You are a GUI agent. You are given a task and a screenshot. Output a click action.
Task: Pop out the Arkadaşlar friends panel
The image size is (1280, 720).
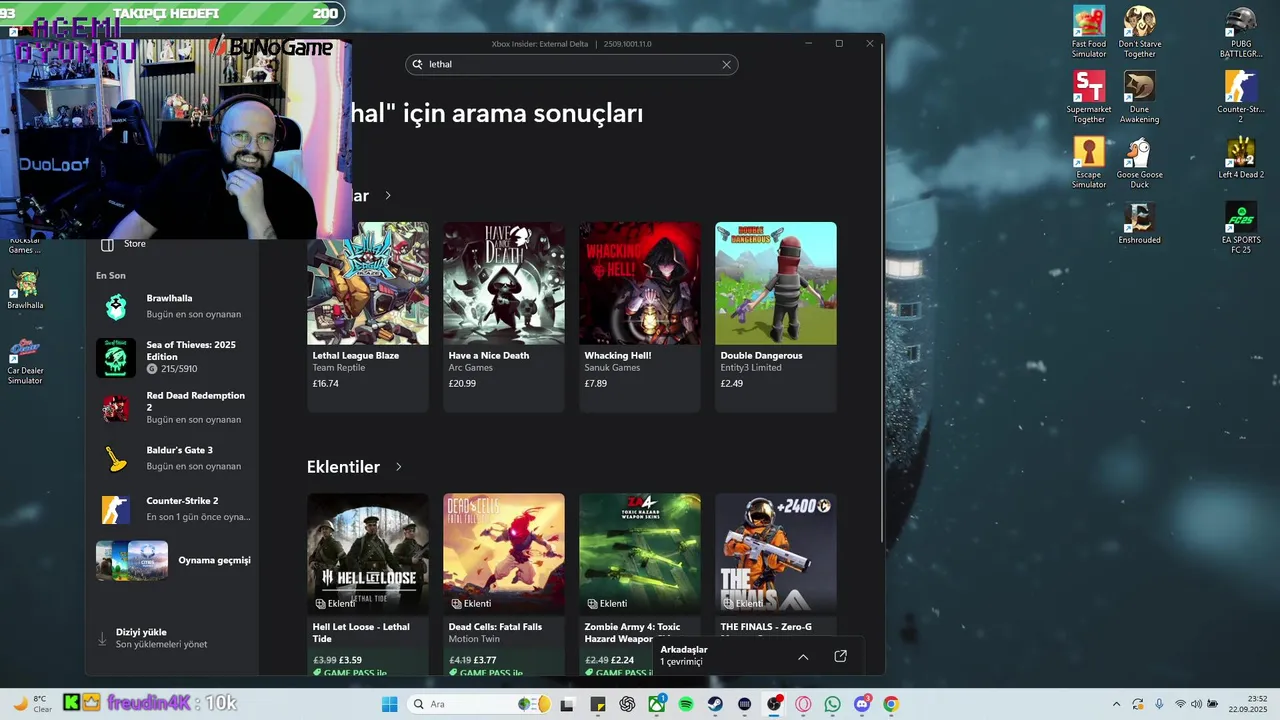(x=840, y=656)
